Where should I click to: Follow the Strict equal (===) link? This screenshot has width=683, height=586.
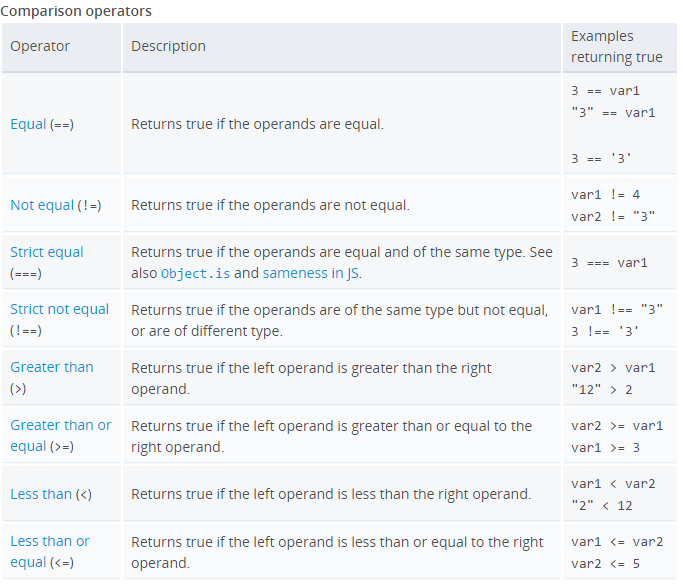click(x=47, y=252)
